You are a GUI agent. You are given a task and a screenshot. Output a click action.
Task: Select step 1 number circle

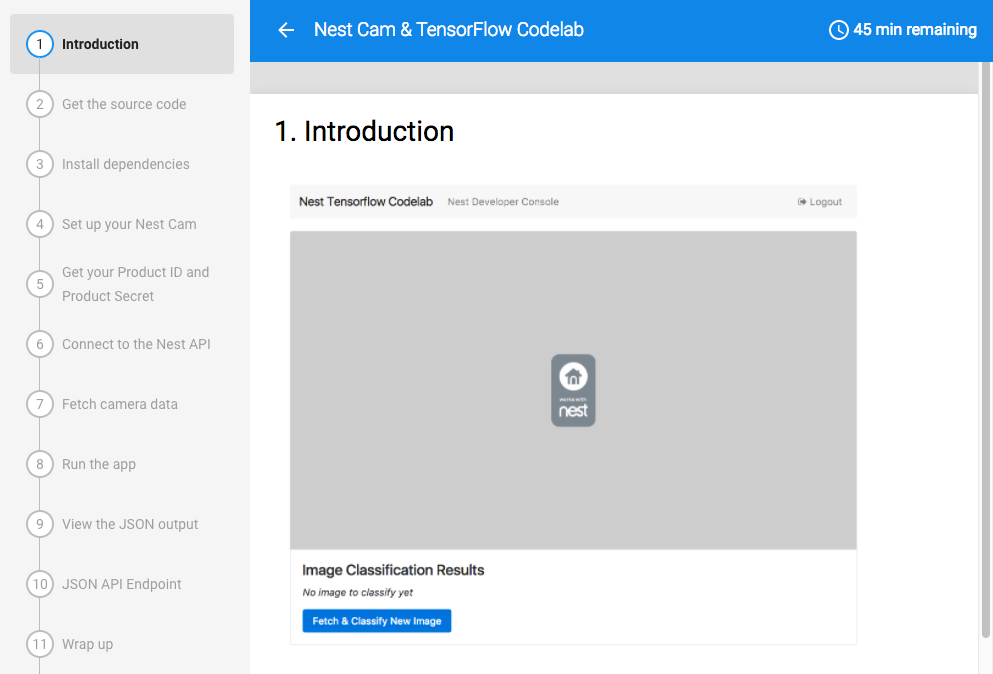point(40,44)
